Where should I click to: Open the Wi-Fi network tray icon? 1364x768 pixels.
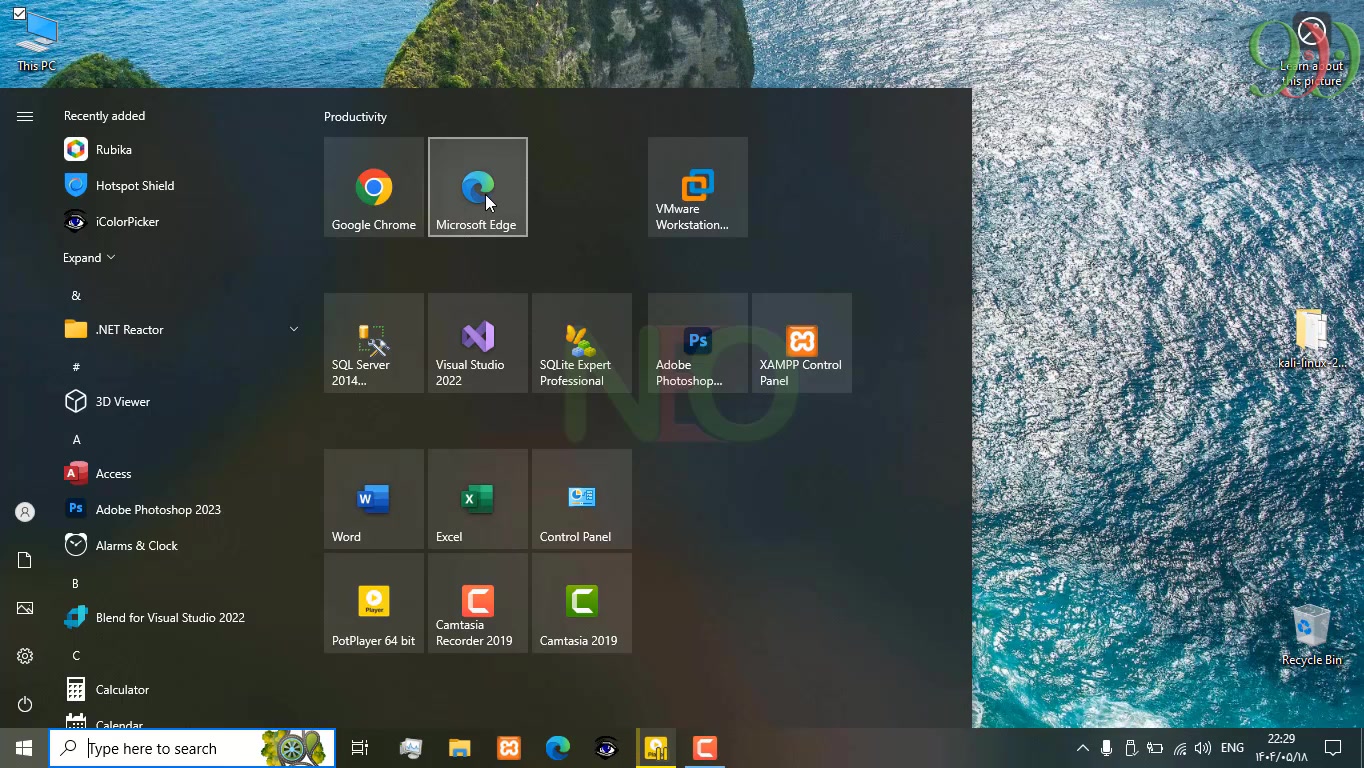click(x=1180, y=748)
